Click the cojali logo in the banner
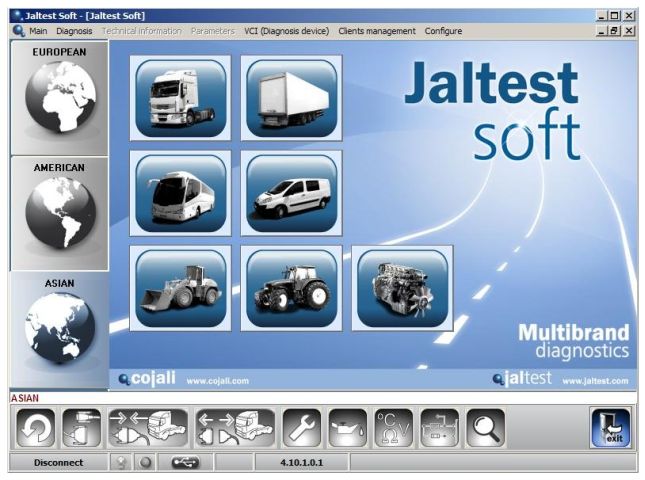645x480 pixels. pos(147,378)
